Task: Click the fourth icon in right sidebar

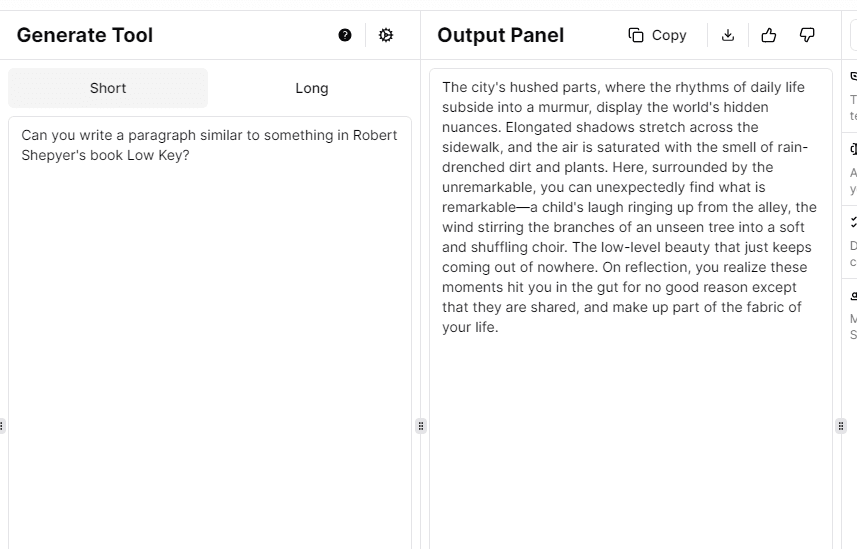Action: tap(853, 296)
